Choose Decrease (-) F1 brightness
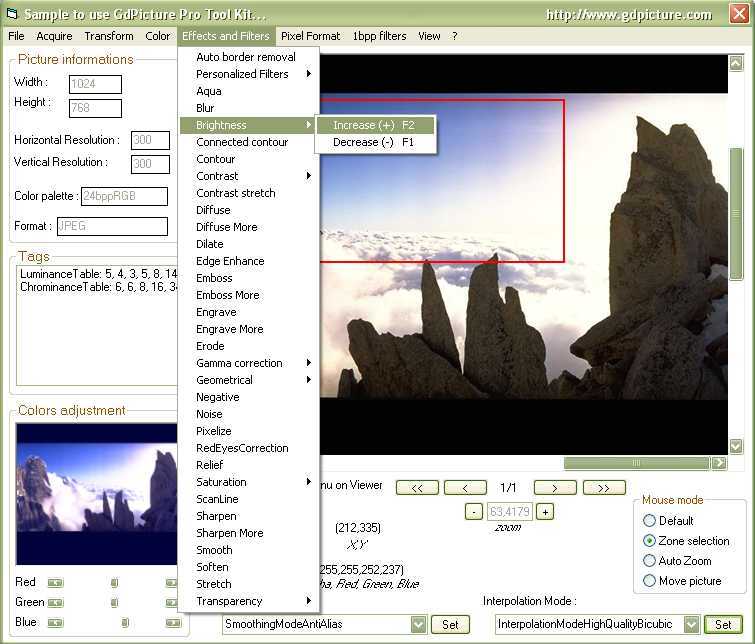 pyautogui.click(x=375, y=142)
